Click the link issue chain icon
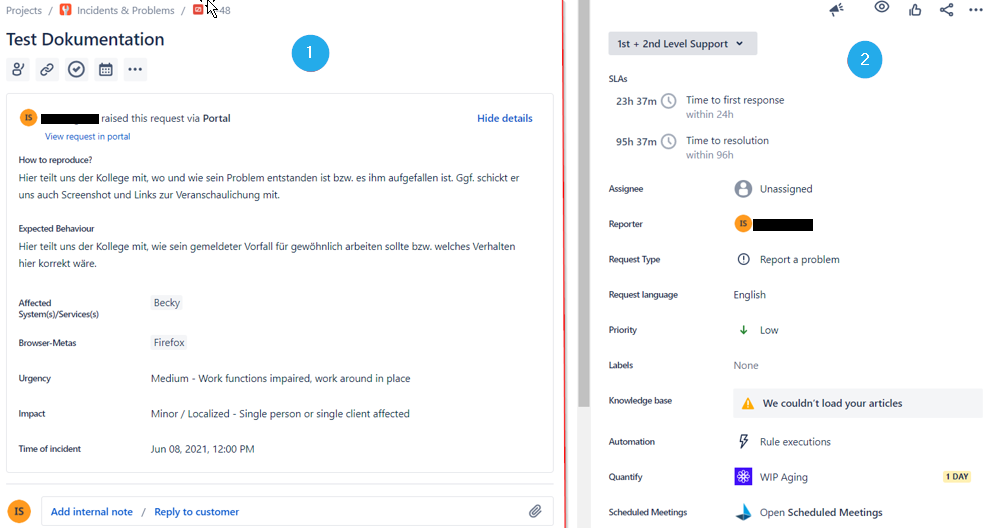The width and height of the screenshot is (987, 528). [x=47, y=69]
